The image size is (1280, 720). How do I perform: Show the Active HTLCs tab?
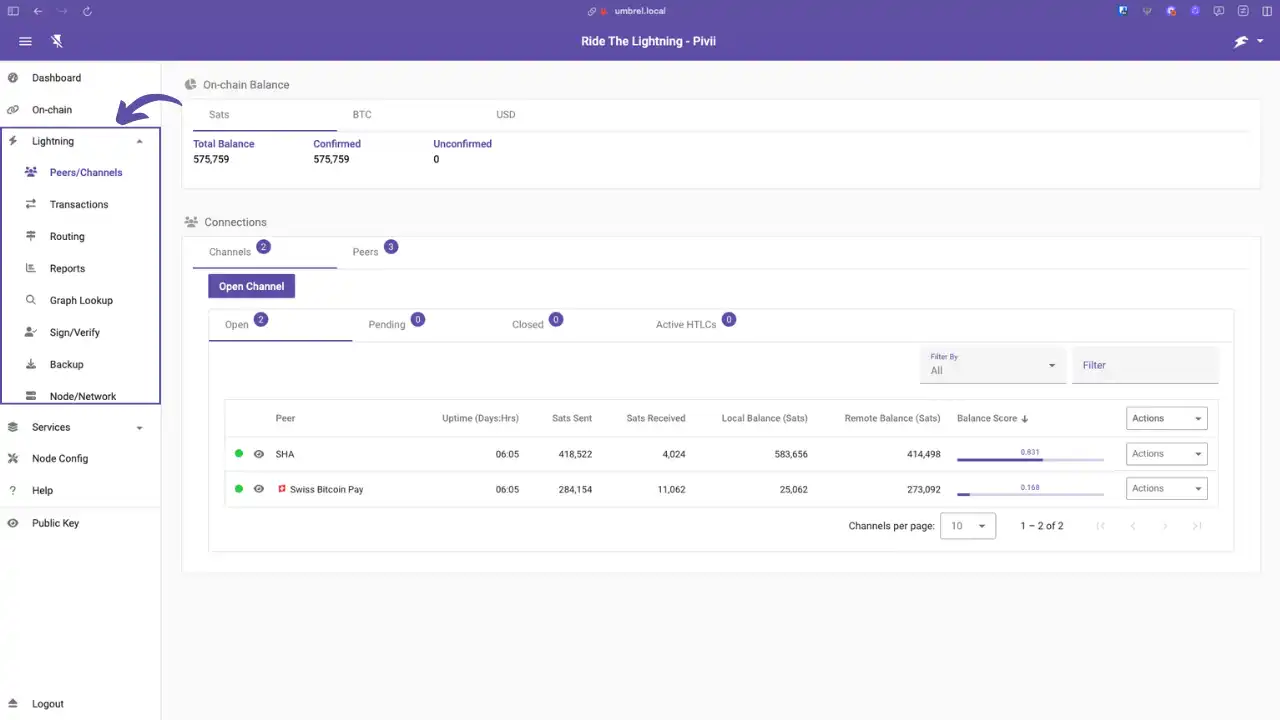tap(686, 325)
